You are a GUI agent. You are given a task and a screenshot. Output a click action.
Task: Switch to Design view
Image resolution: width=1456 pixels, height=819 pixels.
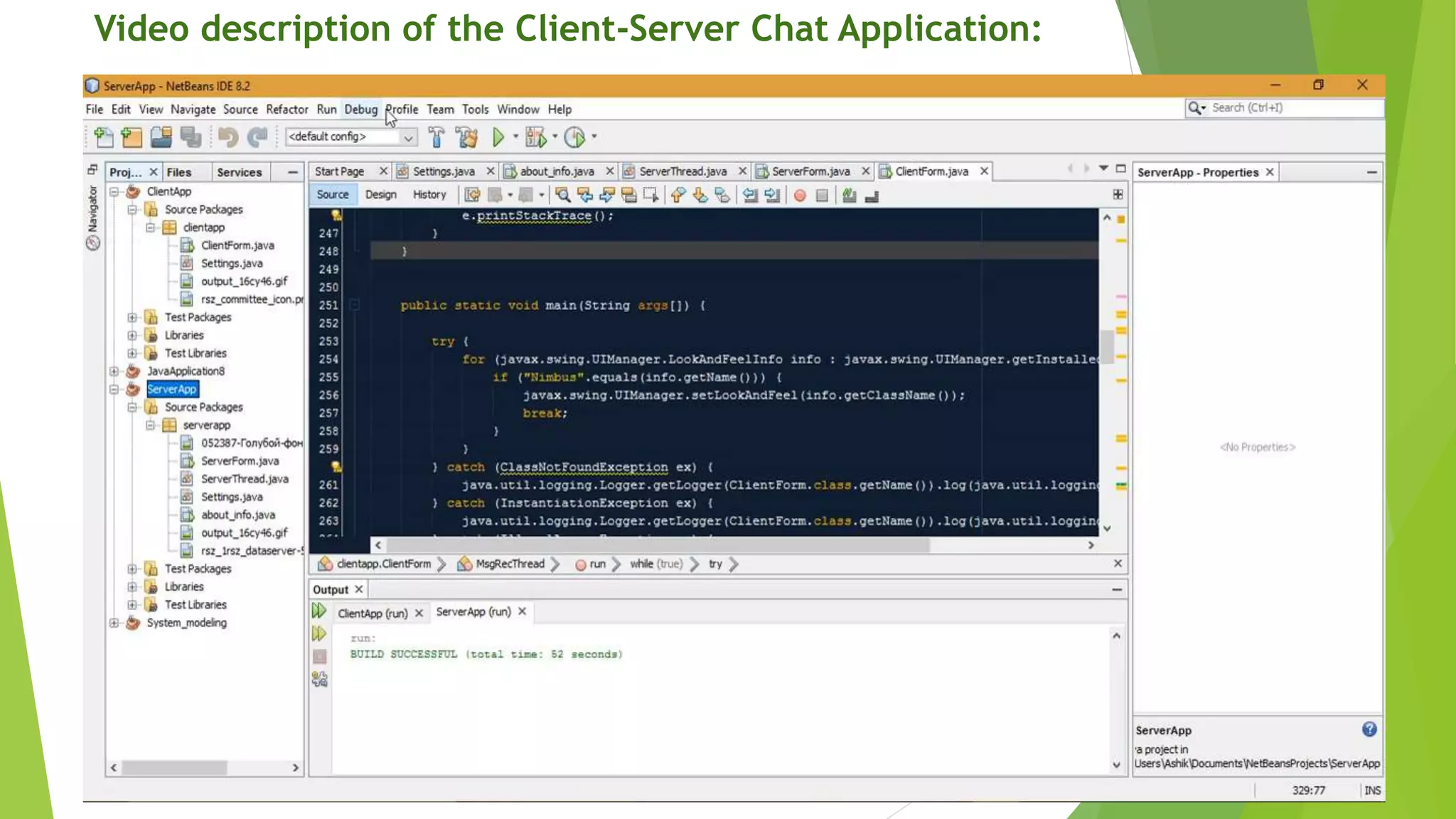[380, 195]
